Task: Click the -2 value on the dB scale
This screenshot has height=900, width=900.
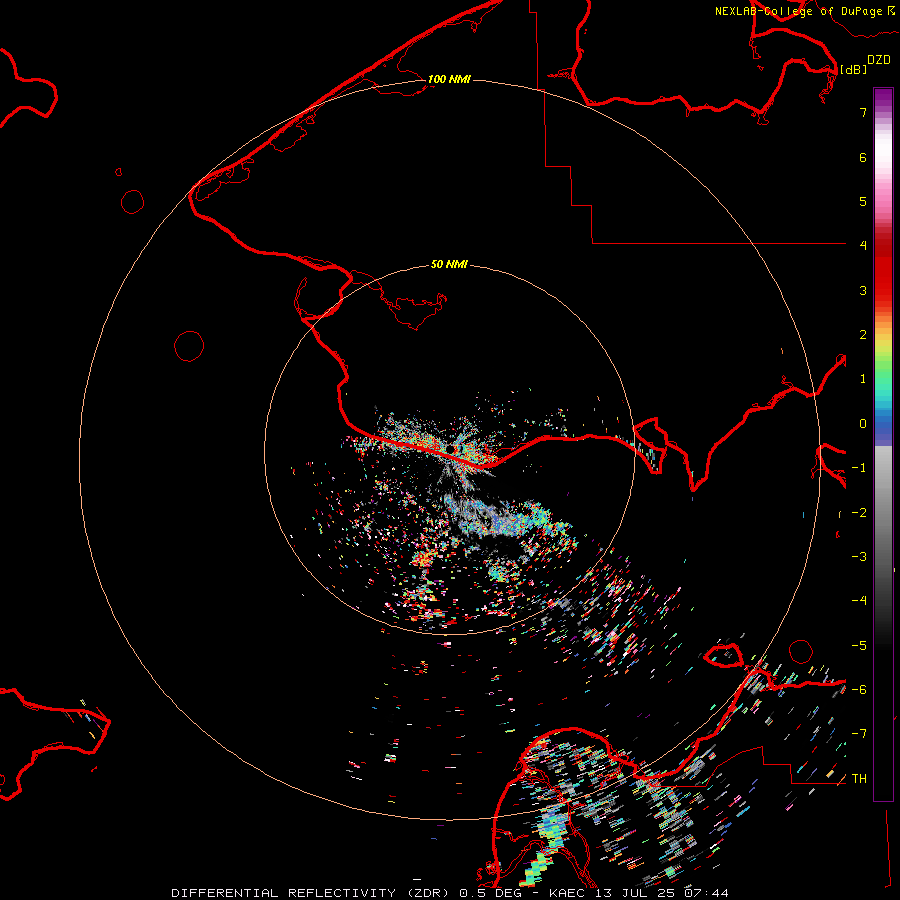Action: (859, 512)
